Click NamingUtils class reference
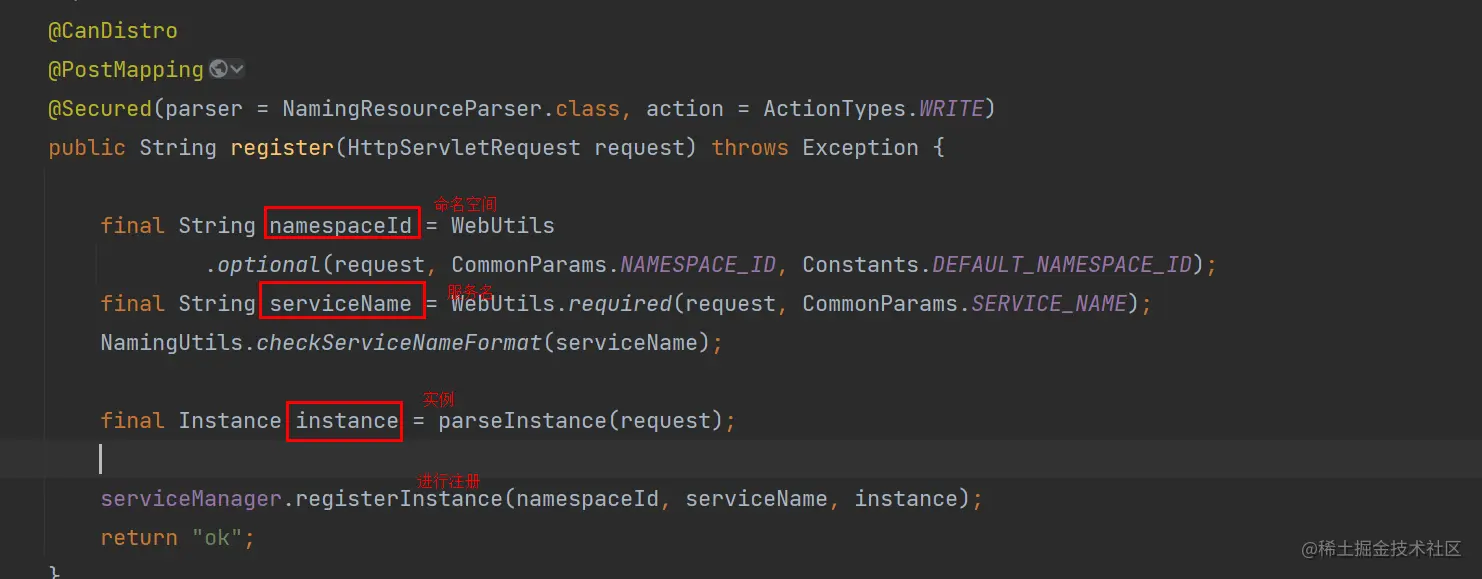 coord(171,343)
